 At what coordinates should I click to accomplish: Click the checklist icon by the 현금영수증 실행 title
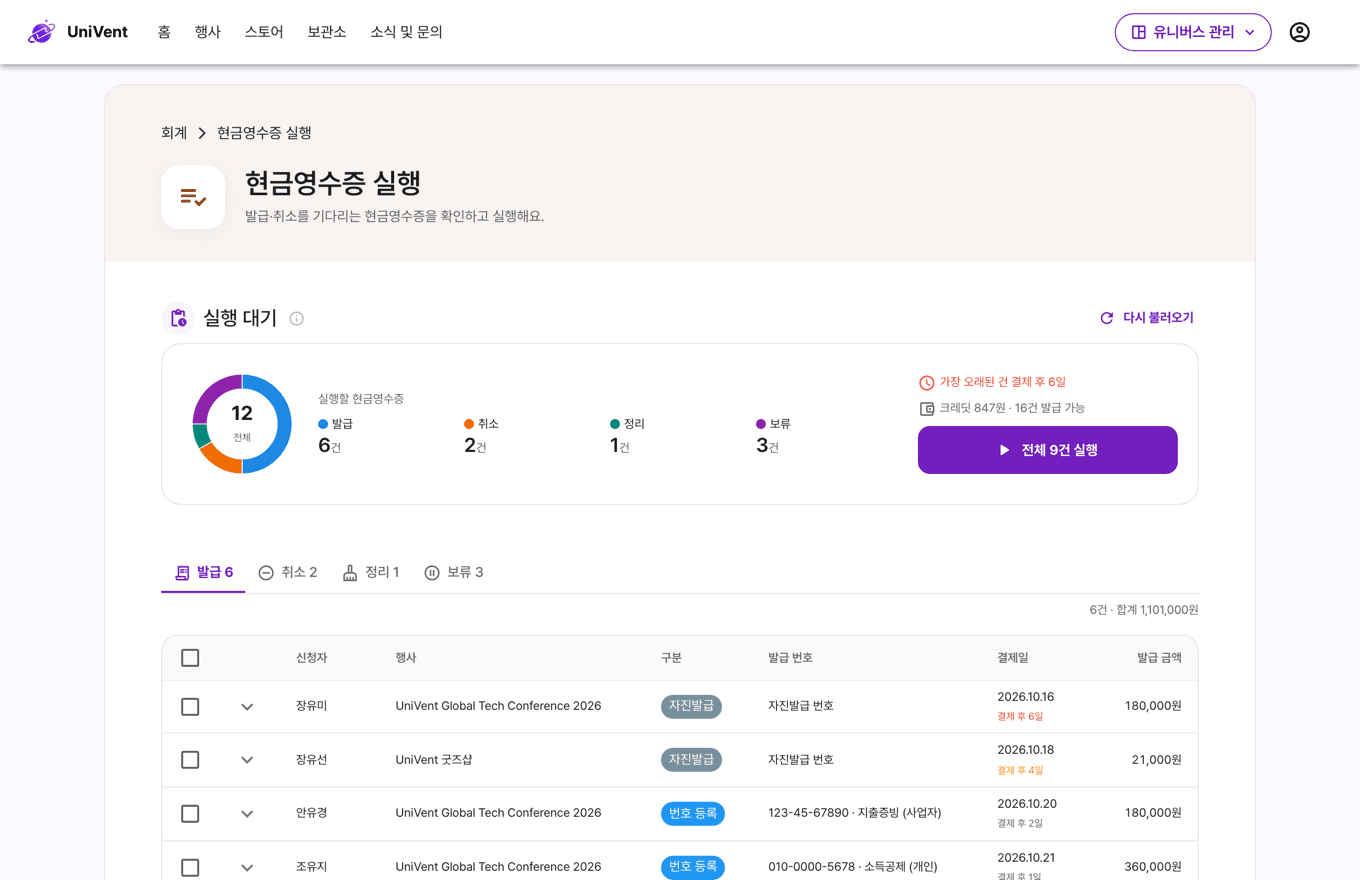click(x=193, y=197)
